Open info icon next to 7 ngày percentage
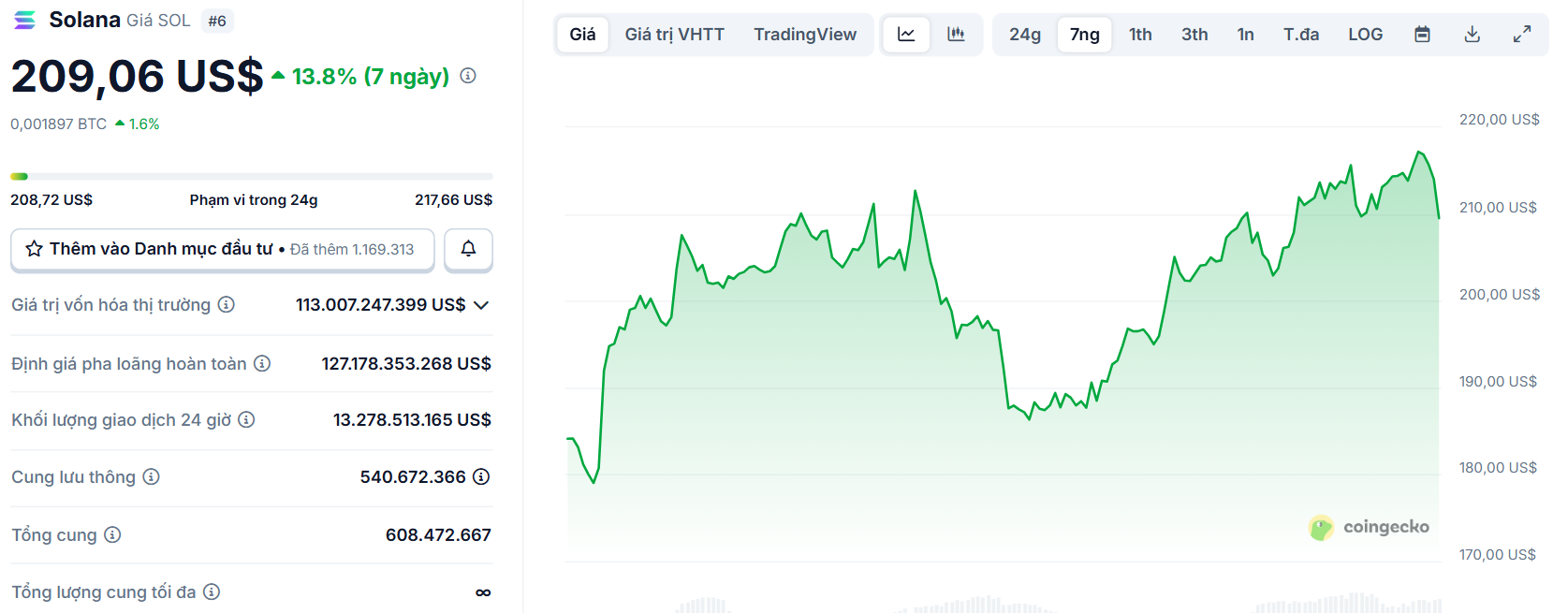The height and width of the screenshot is (613, 1568). tap(468, 76)
